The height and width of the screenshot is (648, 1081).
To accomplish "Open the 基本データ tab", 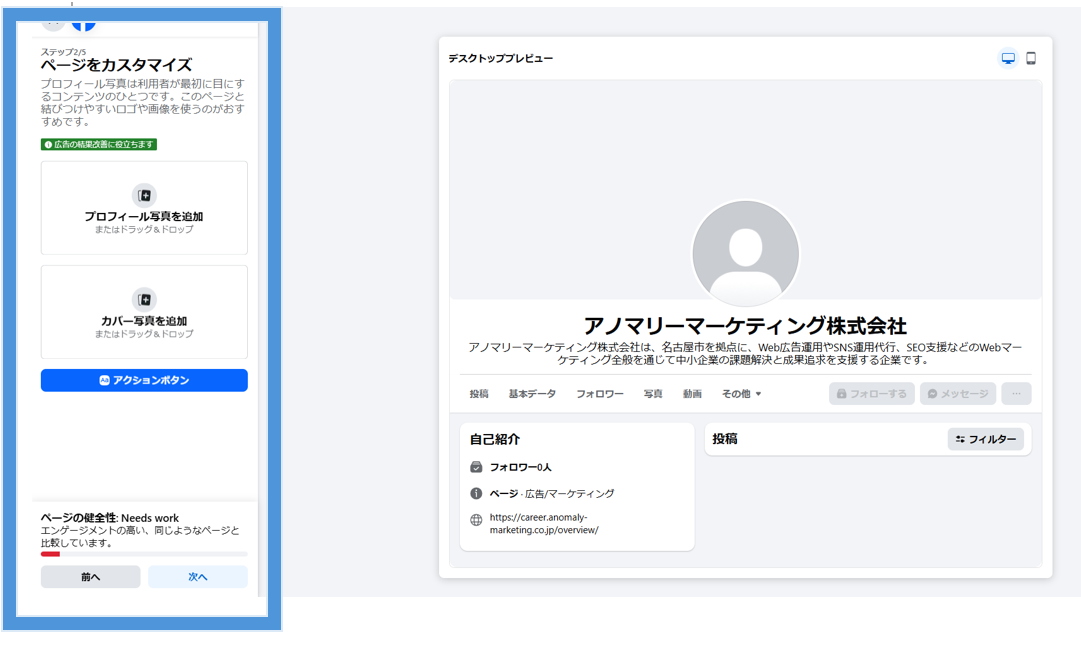I will point(532,394).
